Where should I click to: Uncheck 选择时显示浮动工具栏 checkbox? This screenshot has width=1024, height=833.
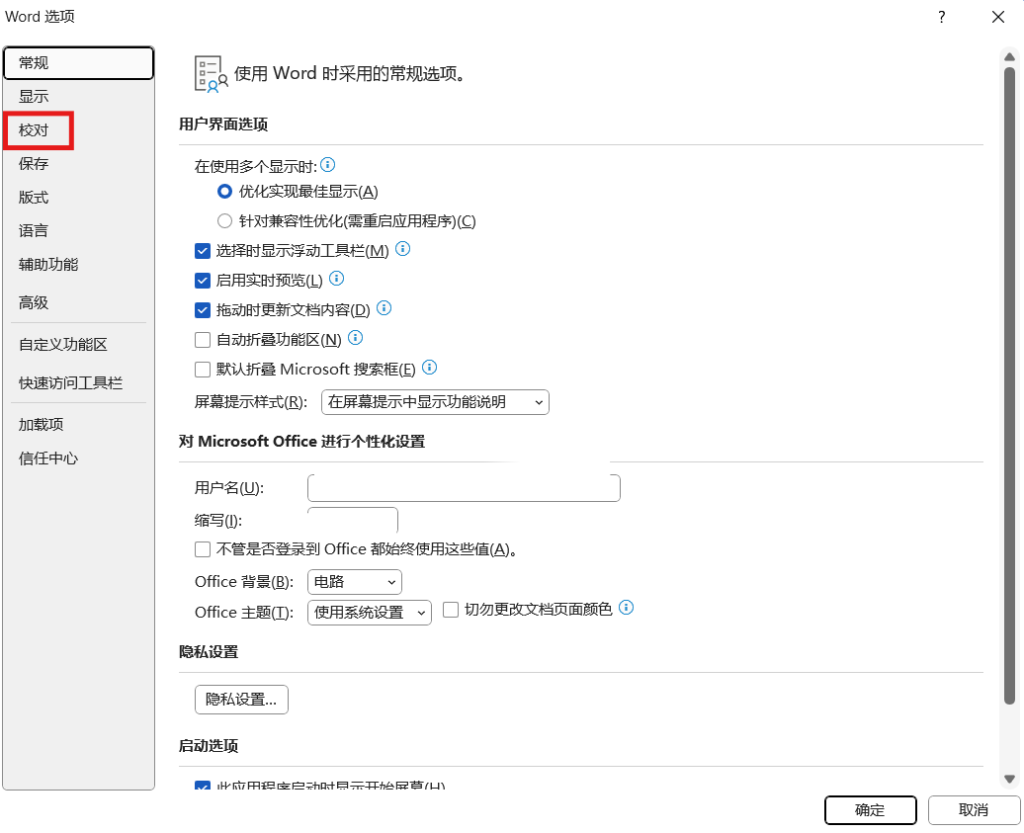click(203, 251)
